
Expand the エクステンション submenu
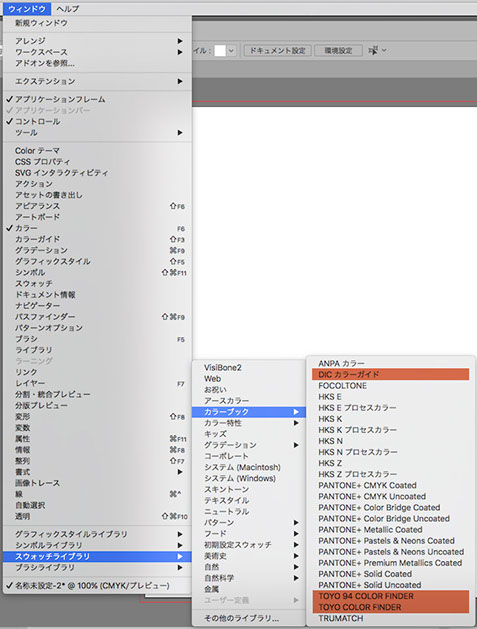[x=97, y=81]
